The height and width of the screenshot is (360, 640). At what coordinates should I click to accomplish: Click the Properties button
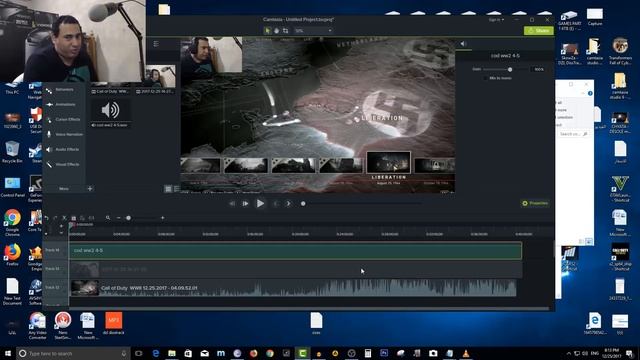point(535,203)
